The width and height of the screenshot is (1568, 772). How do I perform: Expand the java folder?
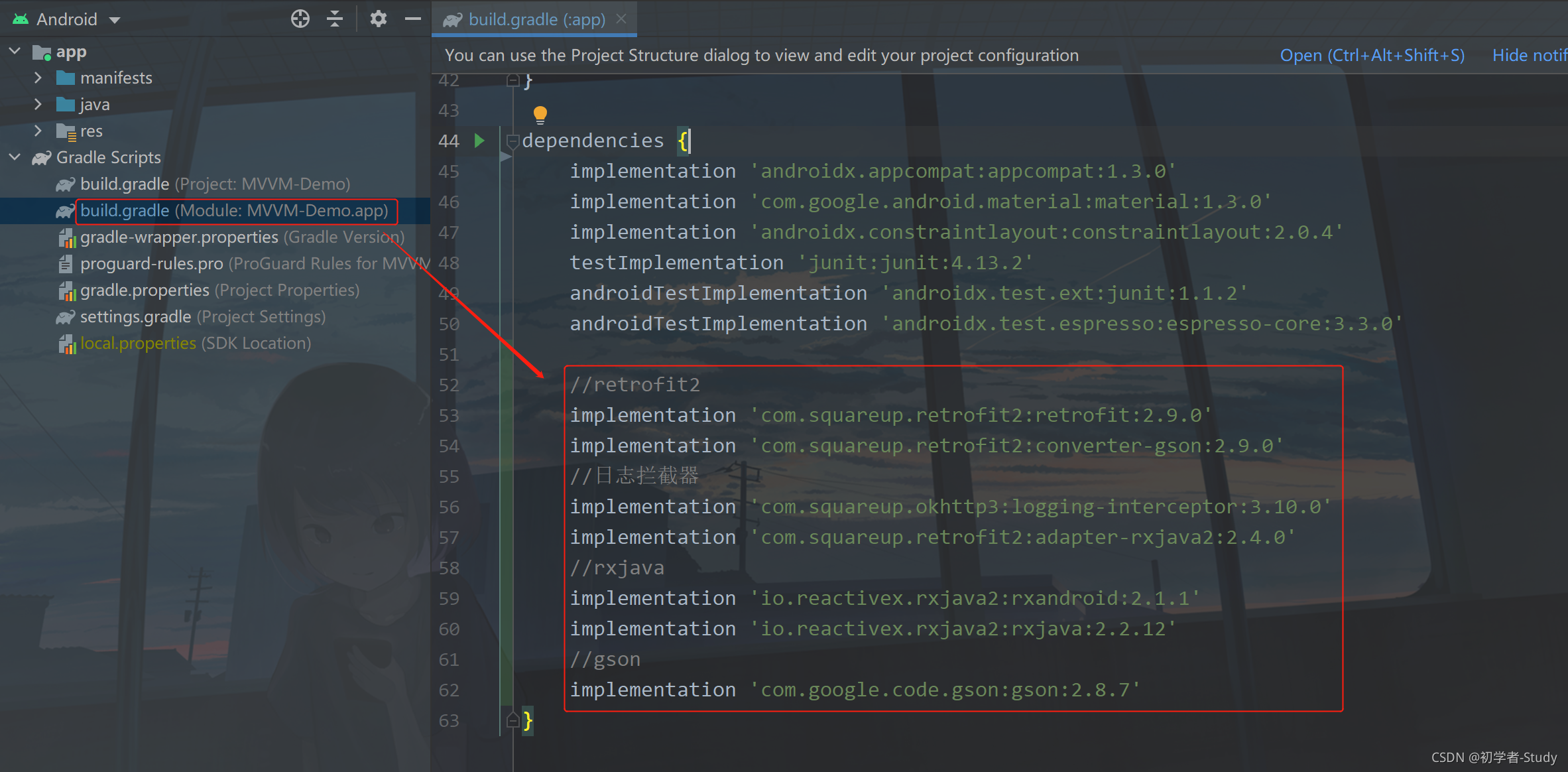[38, 104]
